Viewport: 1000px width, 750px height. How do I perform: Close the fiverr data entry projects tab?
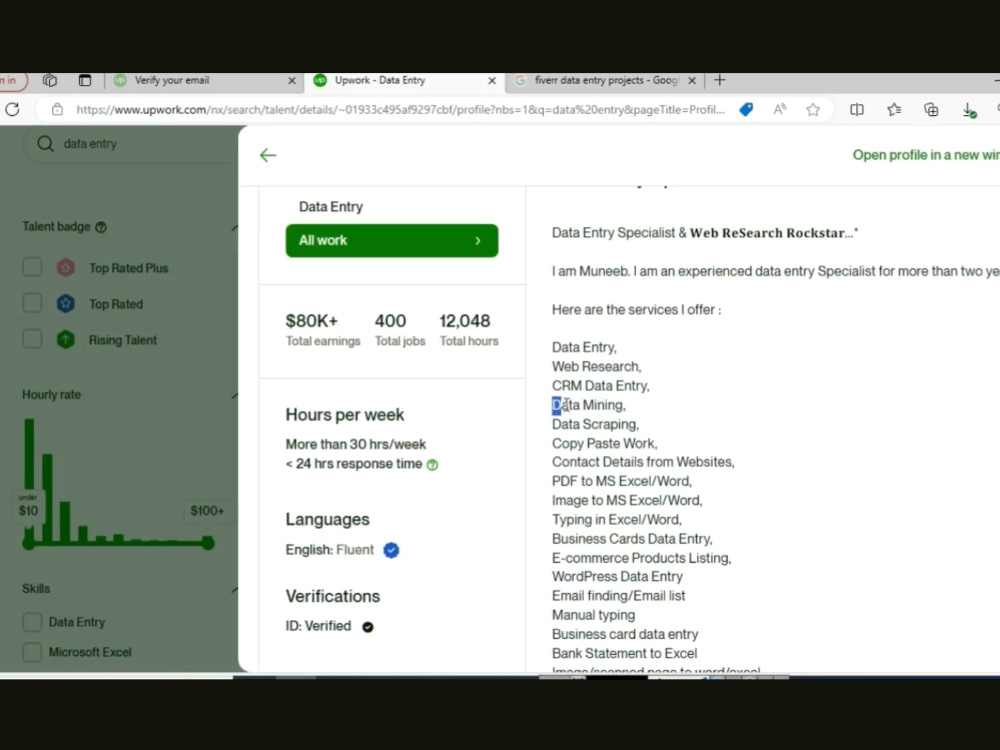coord(692,80)
